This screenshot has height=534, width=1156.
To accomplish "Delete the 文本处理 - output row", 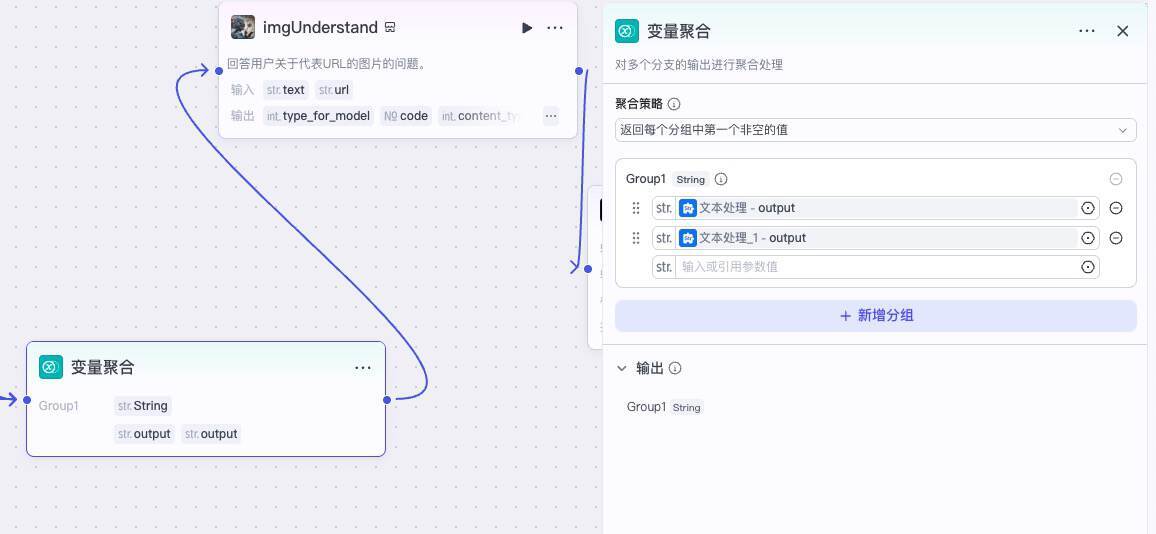I will (1116, 208).
